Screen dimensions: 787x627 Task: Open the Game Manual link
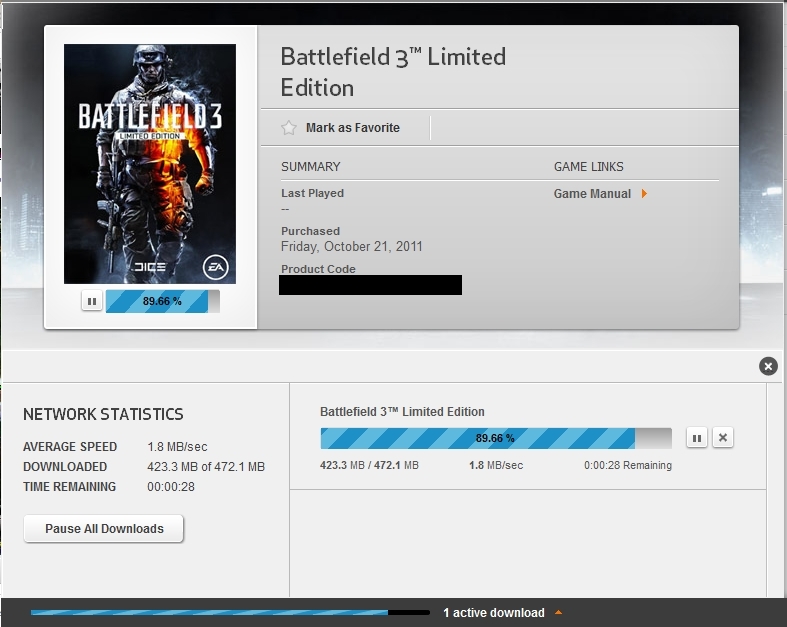[592, 194]
